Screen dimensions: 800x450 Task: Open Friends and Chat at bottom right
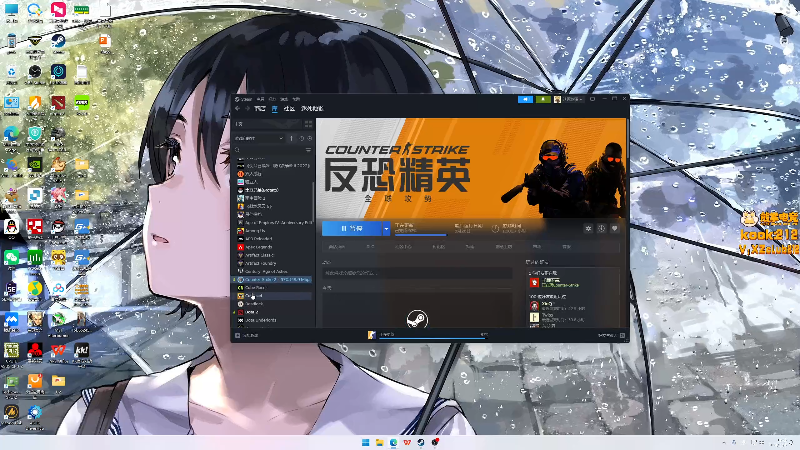pyautogui.click(x=611, y=335)
